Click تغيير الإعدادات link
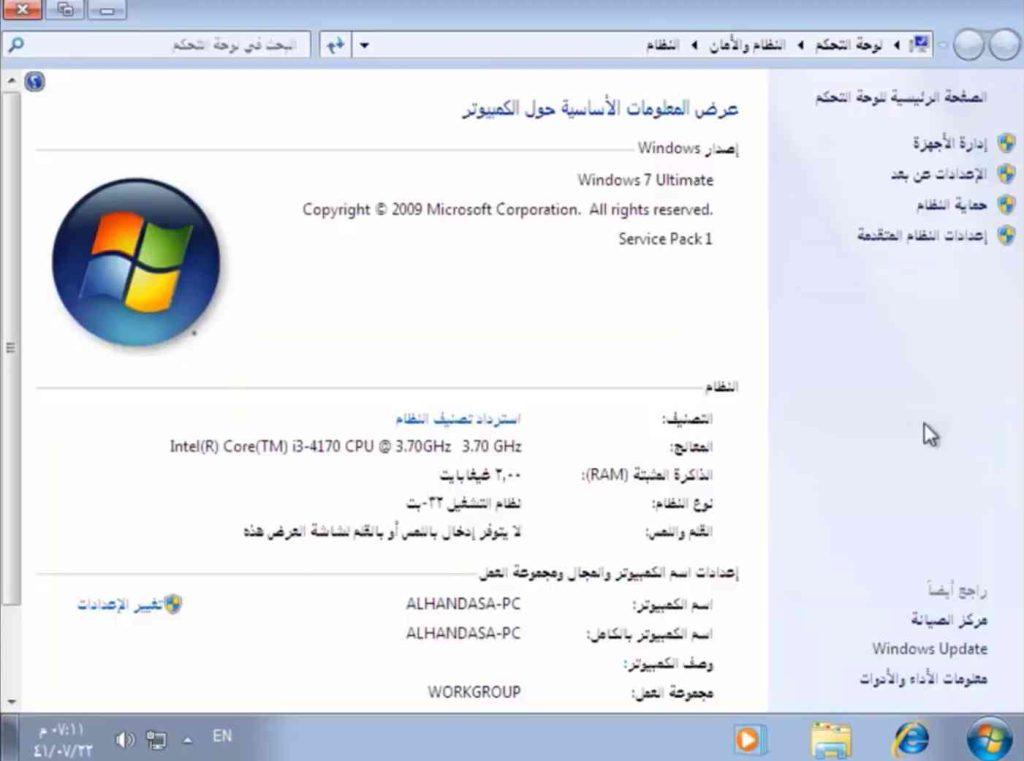1024x761 pixels. (120, 605)
